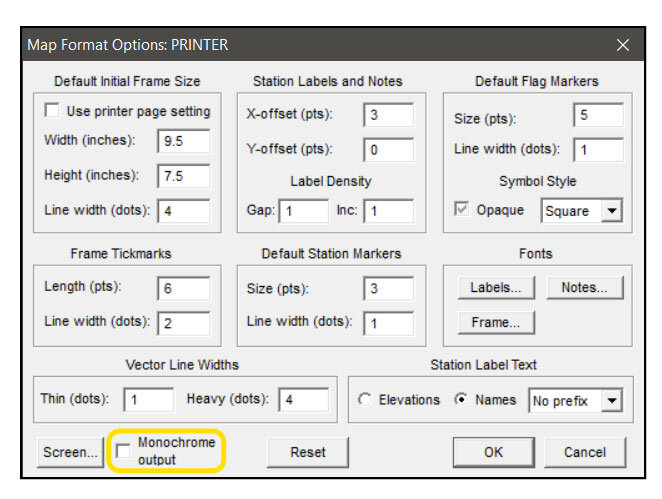Enable Use printer page setting checkbox
This screenshot has height=499, width=662.
pyautogui.click(x=52, y=111)
